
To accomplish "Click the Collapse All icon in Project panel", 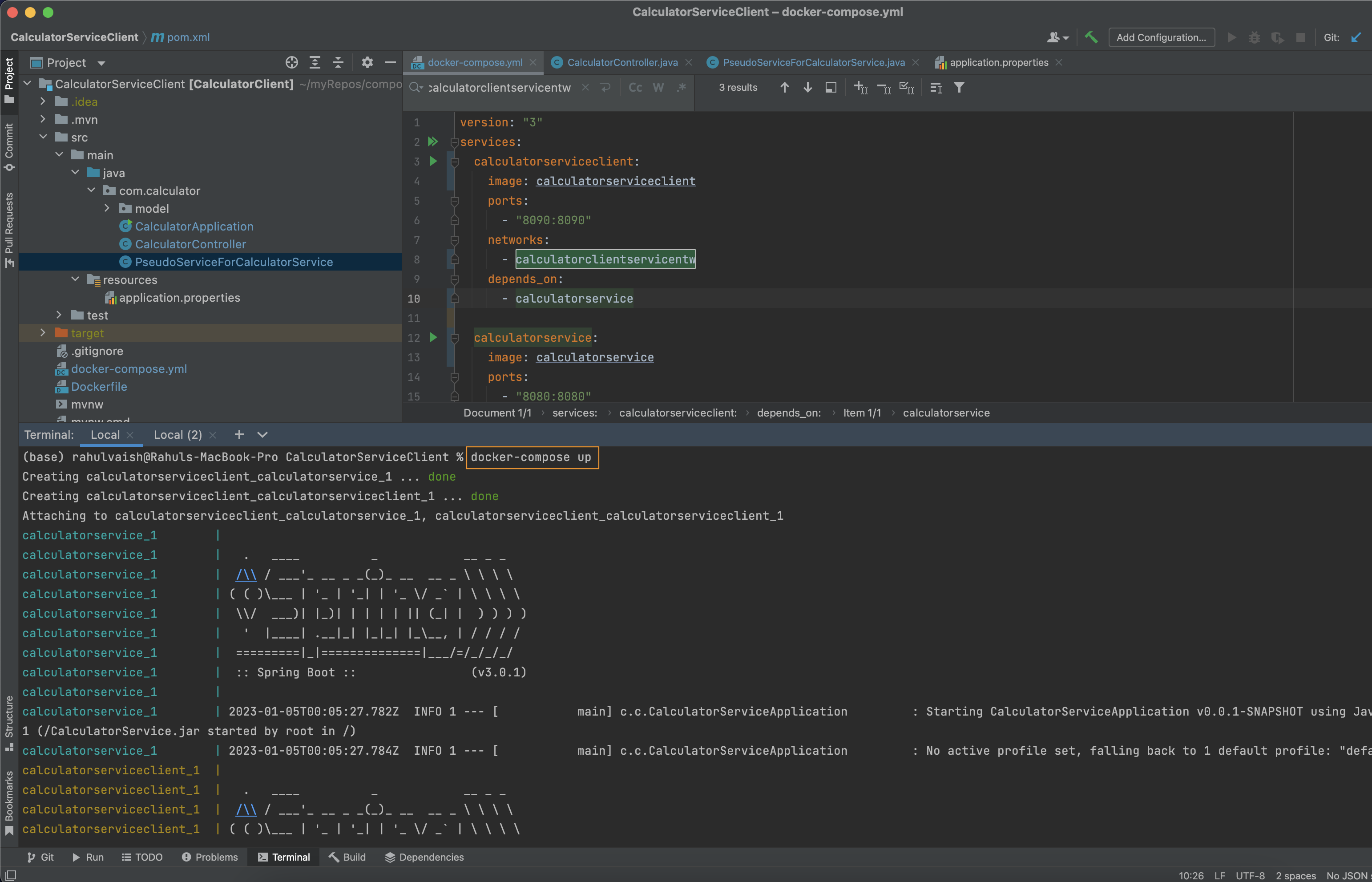I will [x=338, y=62].
